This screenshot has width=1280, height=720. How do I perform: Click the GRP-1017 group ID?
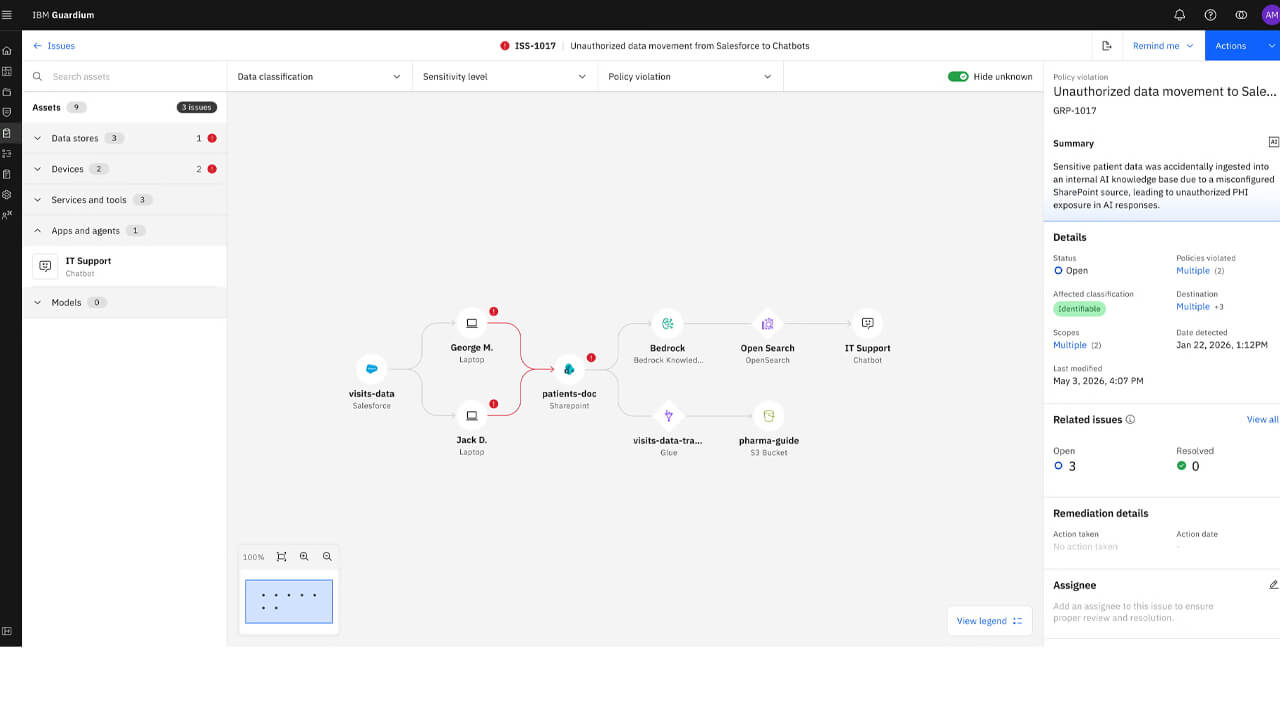coord(1075,111)
